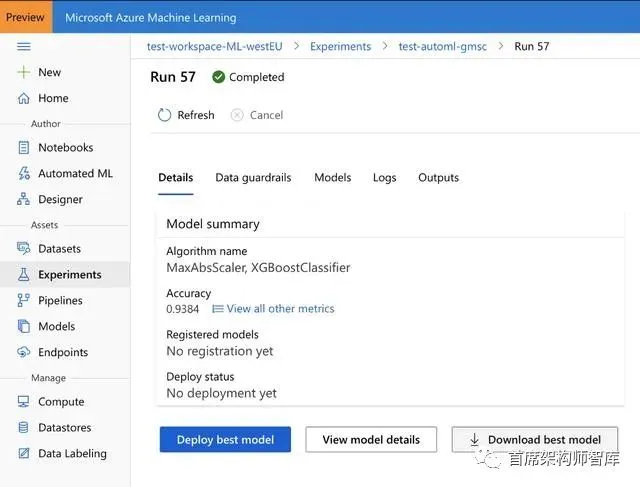Go to Home in the sidebar
This screenshot has height=487, width=640.
point(53,98)
